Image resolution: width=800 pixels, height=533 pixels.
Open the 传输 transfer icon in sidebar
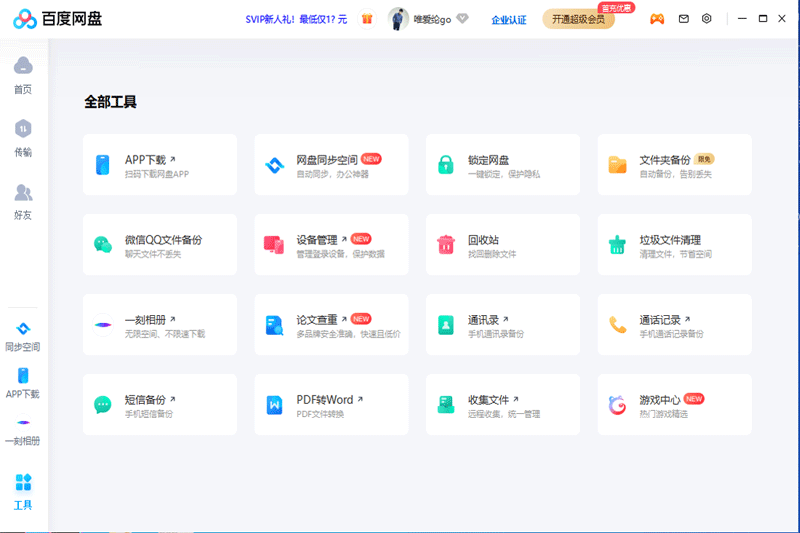click(23, 129)
